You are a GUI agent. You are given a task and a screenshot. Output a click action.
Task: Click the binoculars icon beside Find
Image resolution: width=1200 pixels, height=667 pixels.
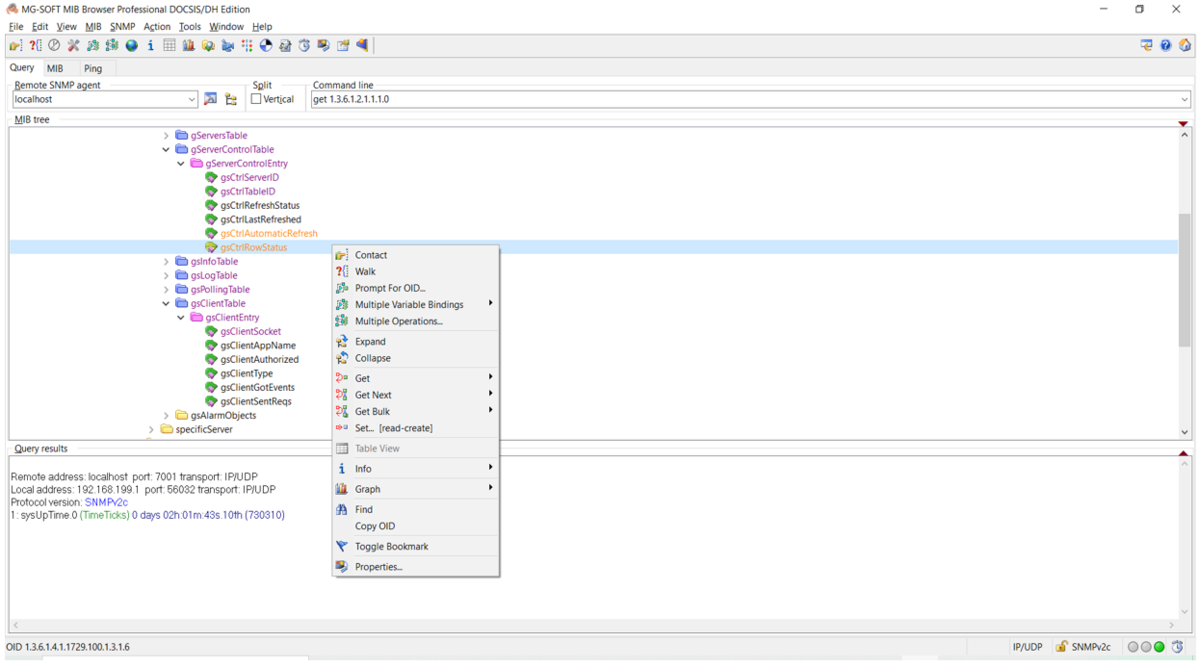pyautogui.click(x=342, y=509)
